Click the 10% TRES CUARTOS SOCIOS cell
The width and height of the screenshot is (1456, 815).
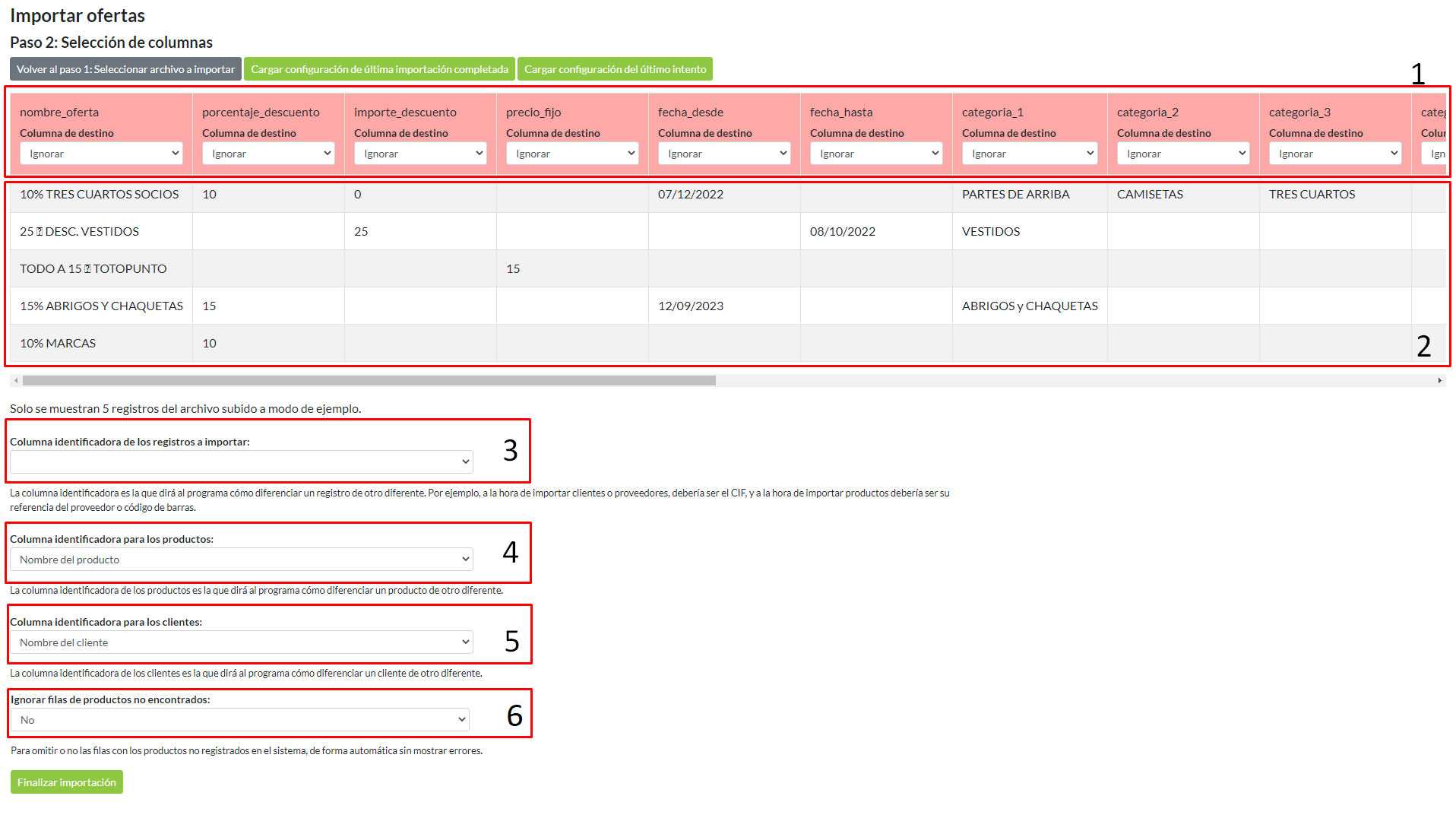point(100,195)
